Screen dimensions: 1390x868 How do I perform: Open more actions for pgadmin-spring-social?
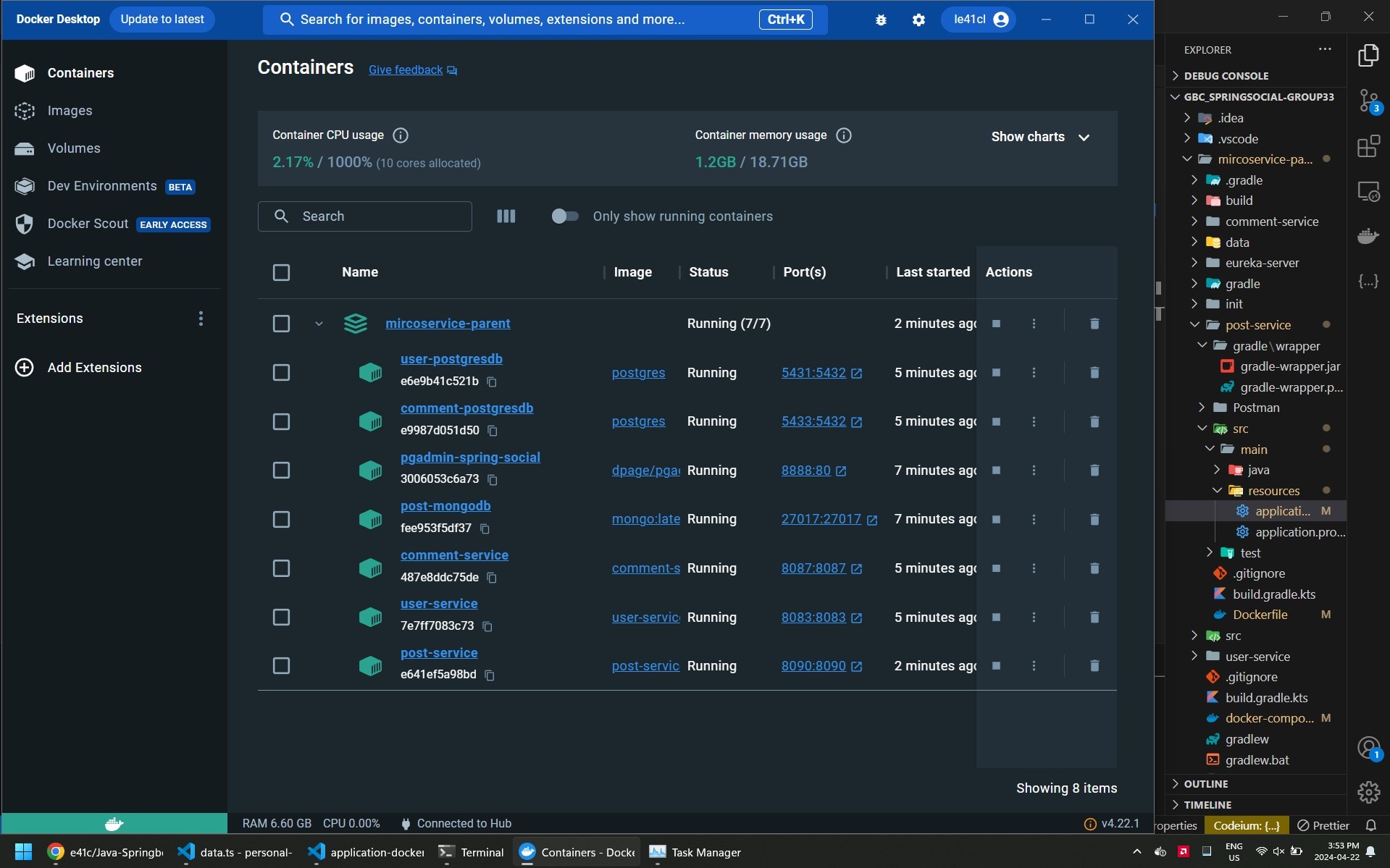1034,471
